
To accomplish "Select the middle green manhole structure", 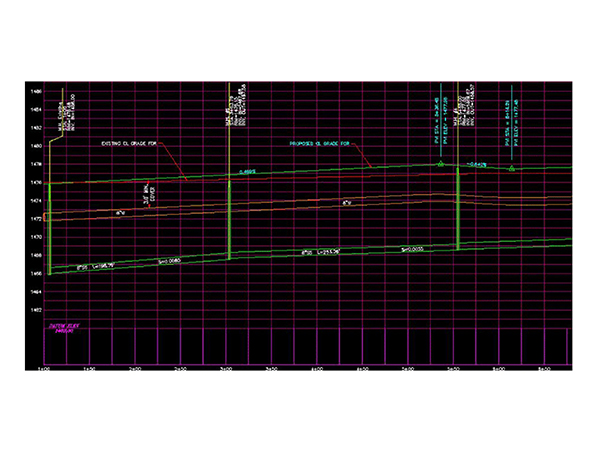I will [x=229, y=220].
